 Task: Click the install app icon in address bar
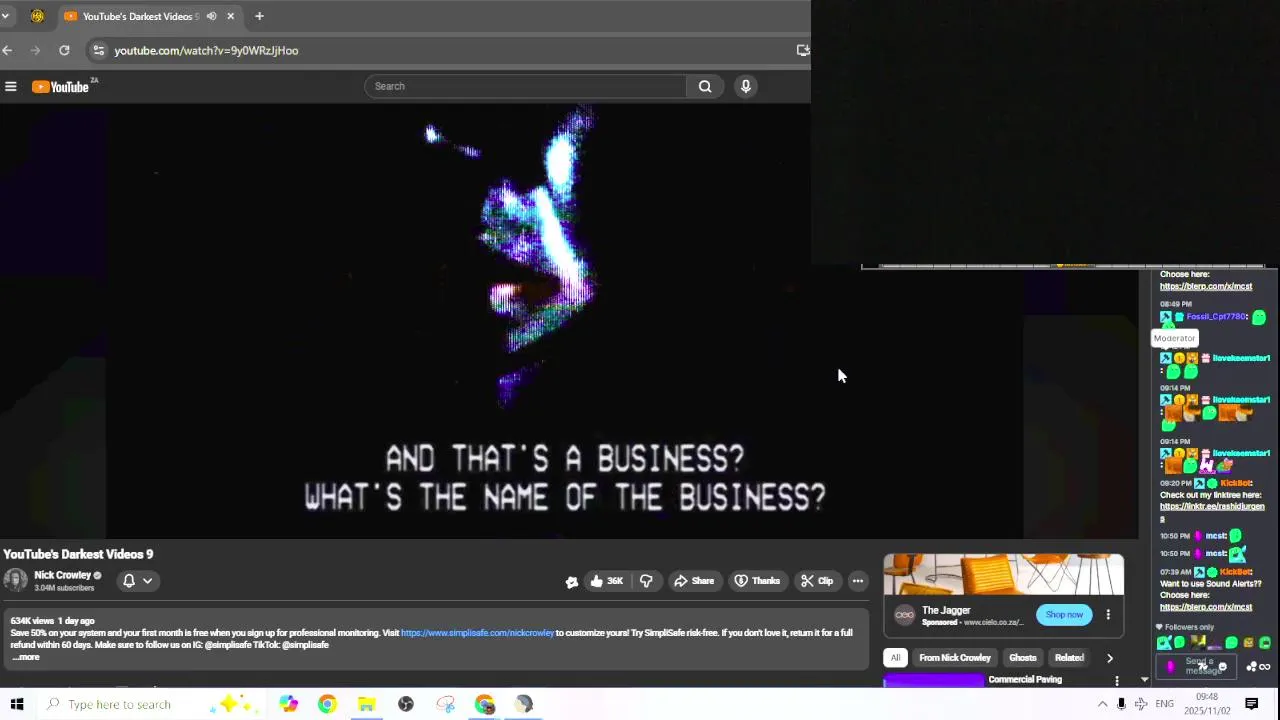point(802,50)
